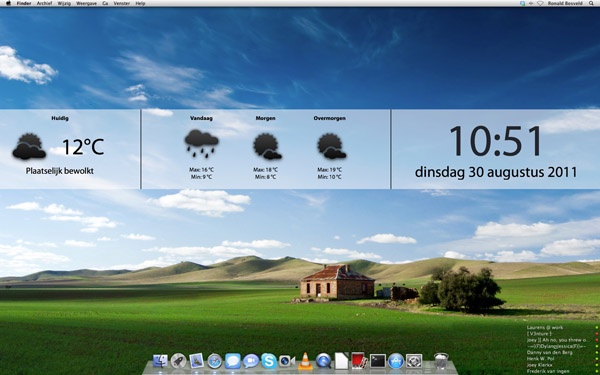Open the App Store dock icon
600x375 pixels.
tap(396, 361)
